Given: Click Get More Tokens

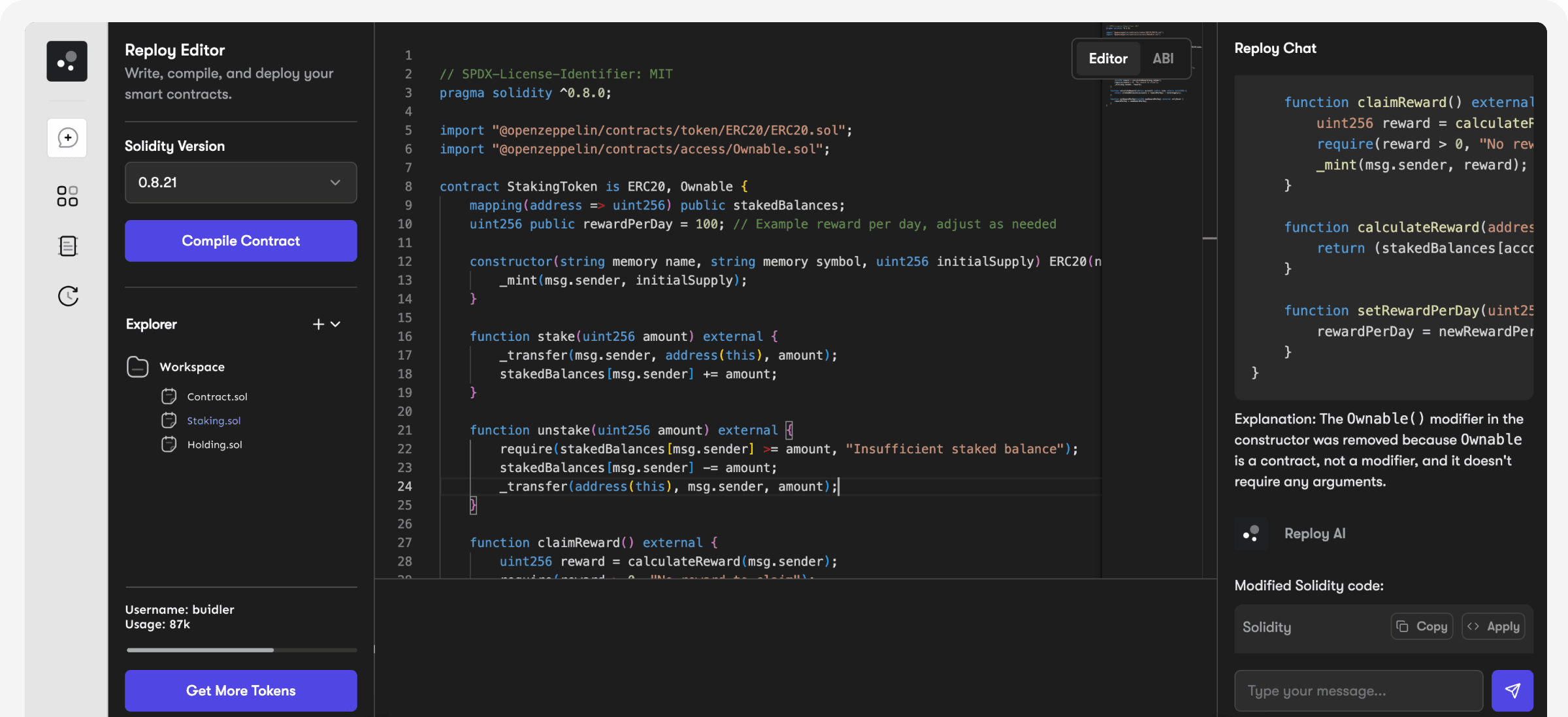Looking at the screenshot, I should tap(240, 690).
